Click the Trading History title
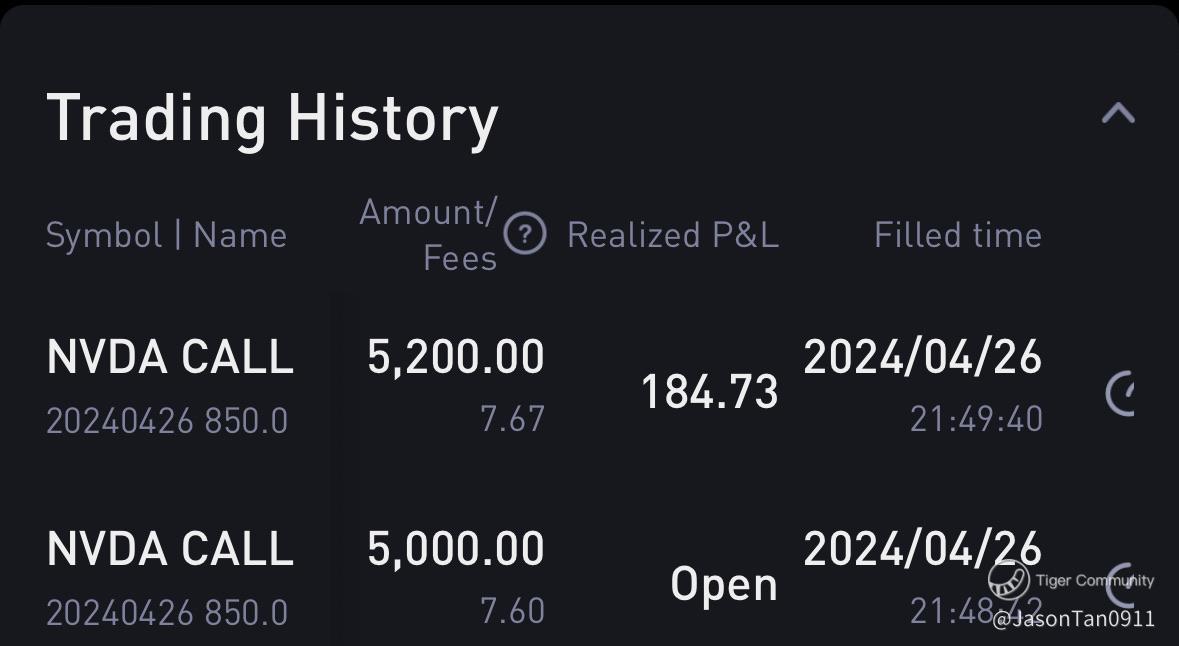Screen dimensions: 1179x646 click(x=272, y=118)
